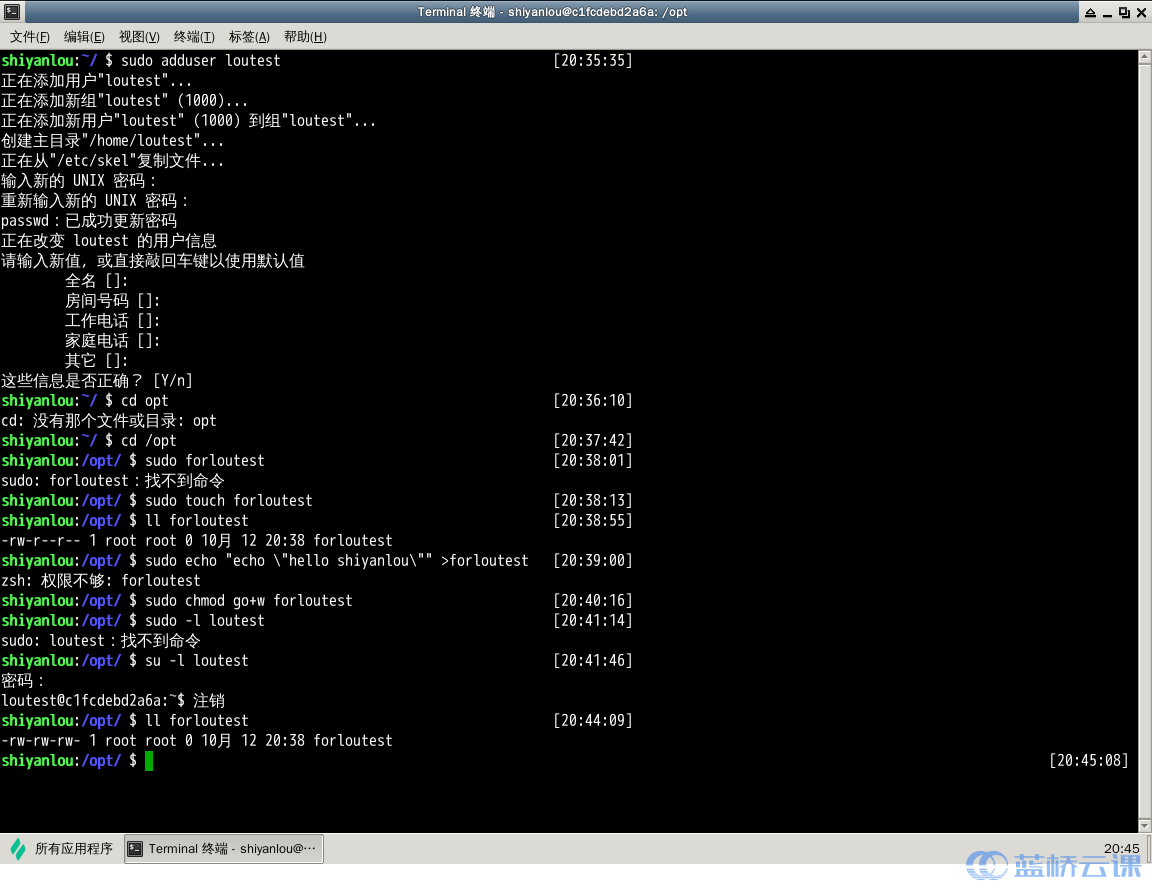Open the 标签(A) menu
This screenshot has height=896, width=1152.
coord(249,37)
